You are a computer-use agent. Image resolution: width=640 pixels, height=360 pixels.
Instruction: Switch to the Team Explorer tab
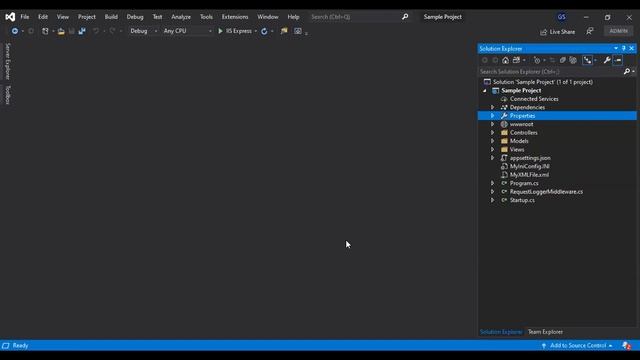(545, 332)
